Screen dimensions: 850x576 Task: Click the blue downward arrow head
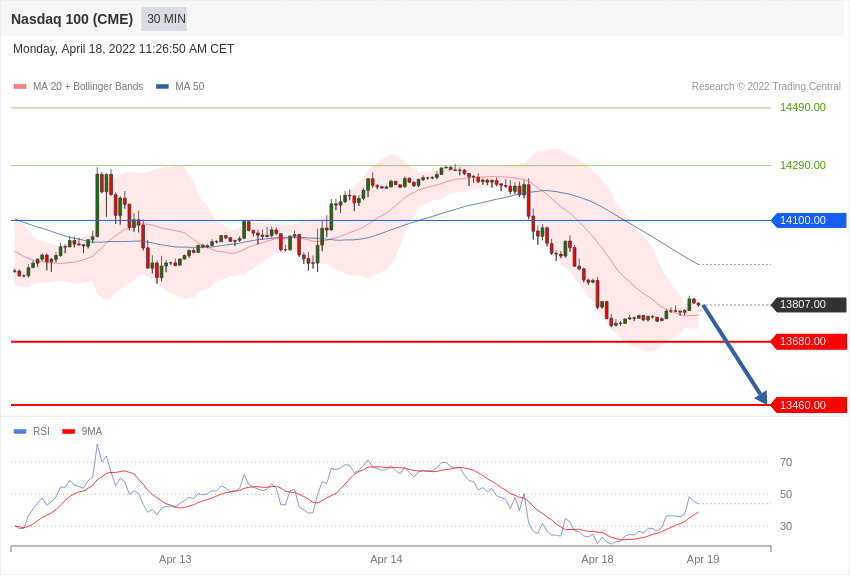click(762, 397)
